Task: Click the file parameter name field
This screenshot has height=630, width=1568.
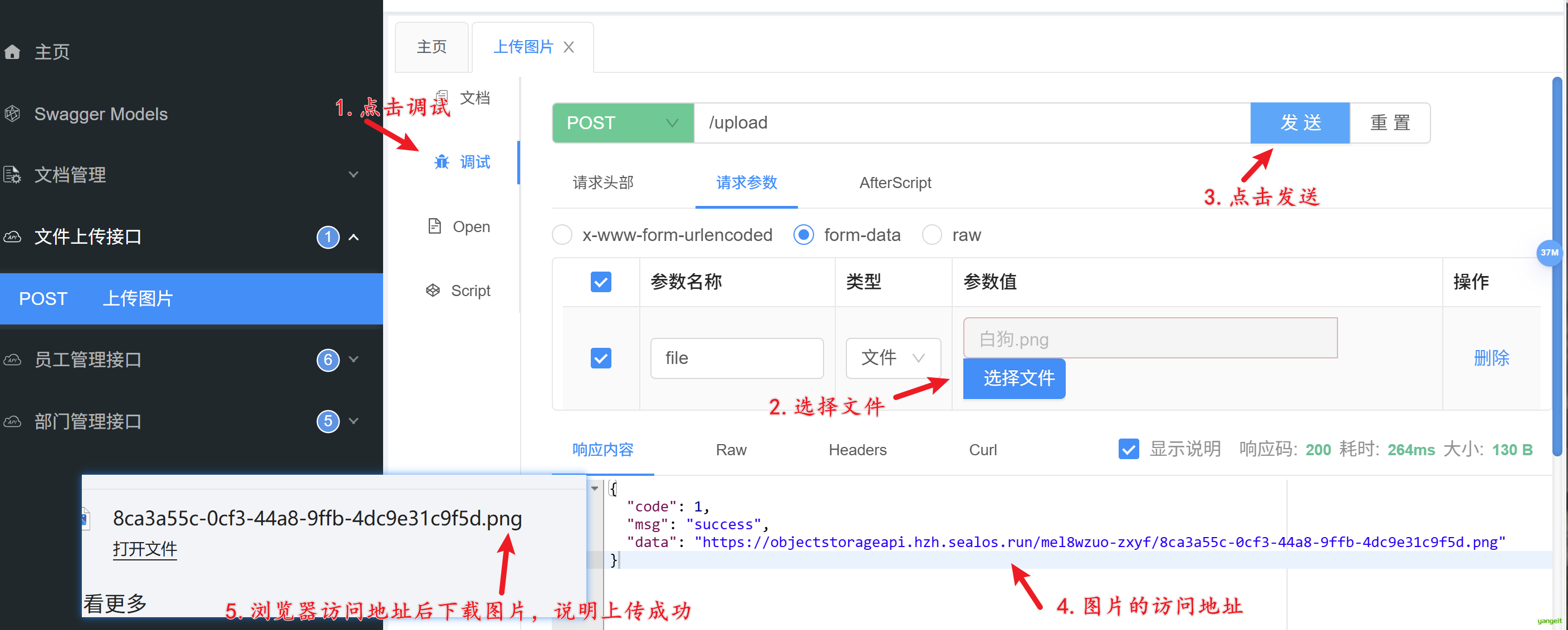Action: 737,358
